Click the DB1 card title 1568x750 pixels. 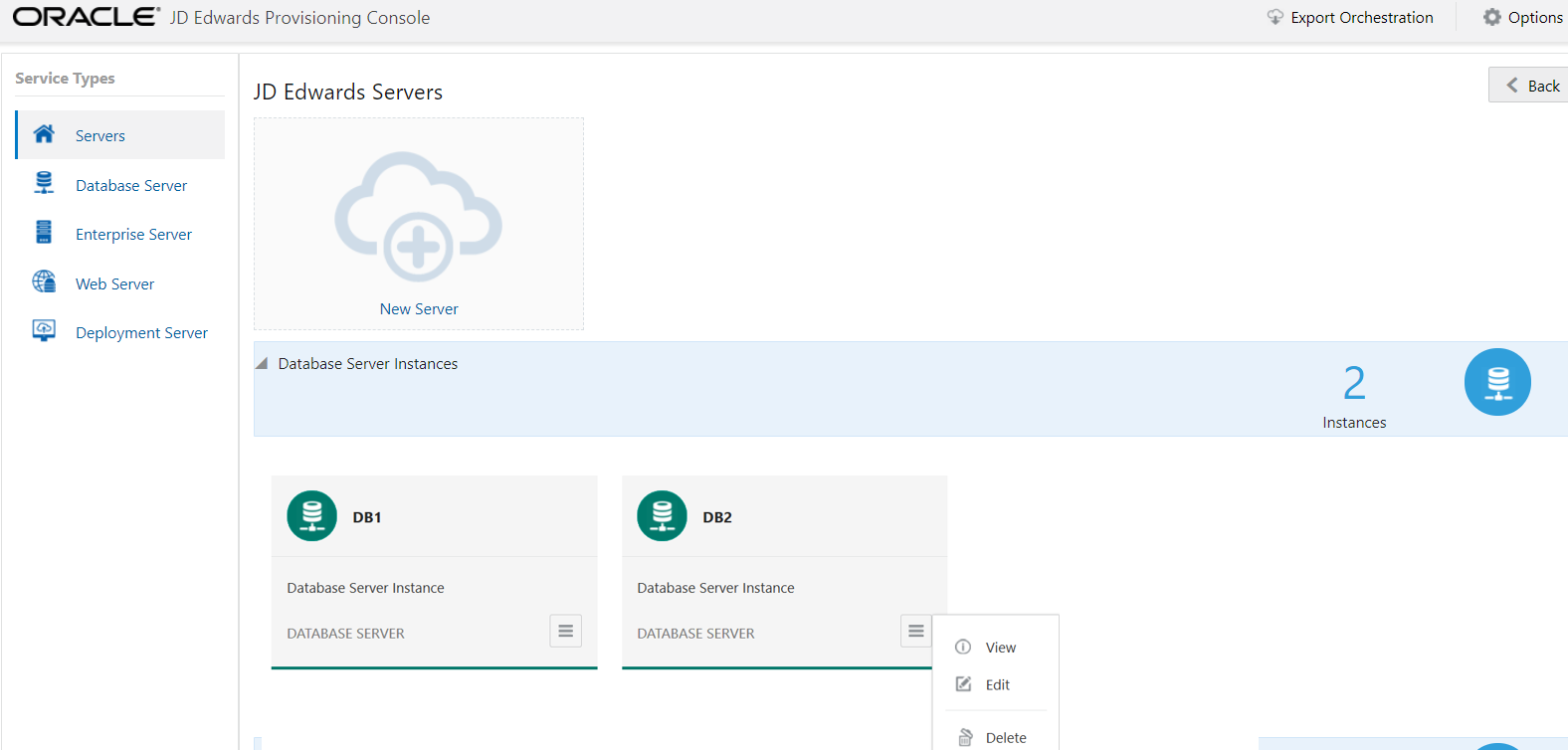(367, 517)
